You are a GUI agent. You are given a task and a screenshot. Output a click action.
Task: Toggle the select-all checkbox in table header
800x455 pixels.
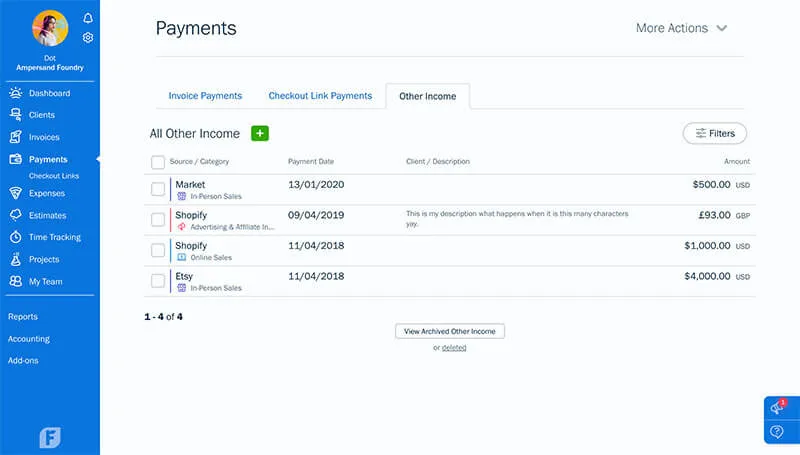click(x=158, y=162)
